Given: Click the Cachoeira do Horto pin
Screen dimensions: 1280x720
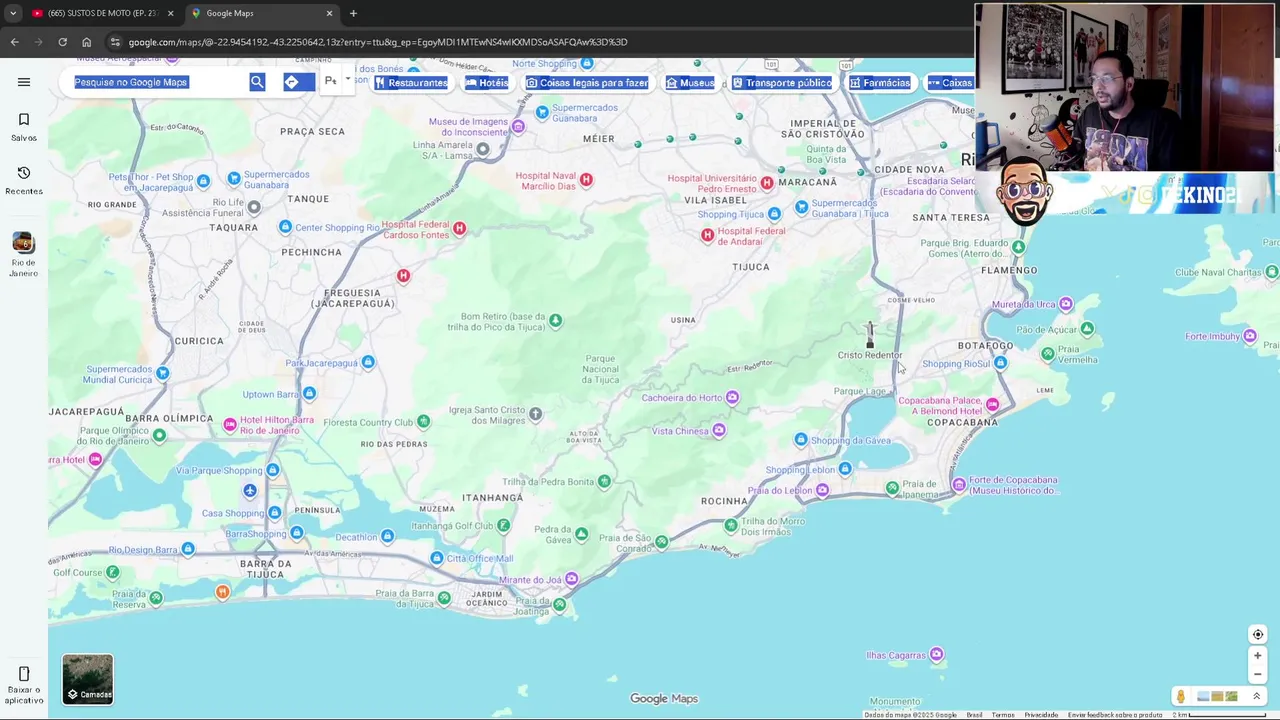Looking at the screenshot, I should tap(733, 398).
